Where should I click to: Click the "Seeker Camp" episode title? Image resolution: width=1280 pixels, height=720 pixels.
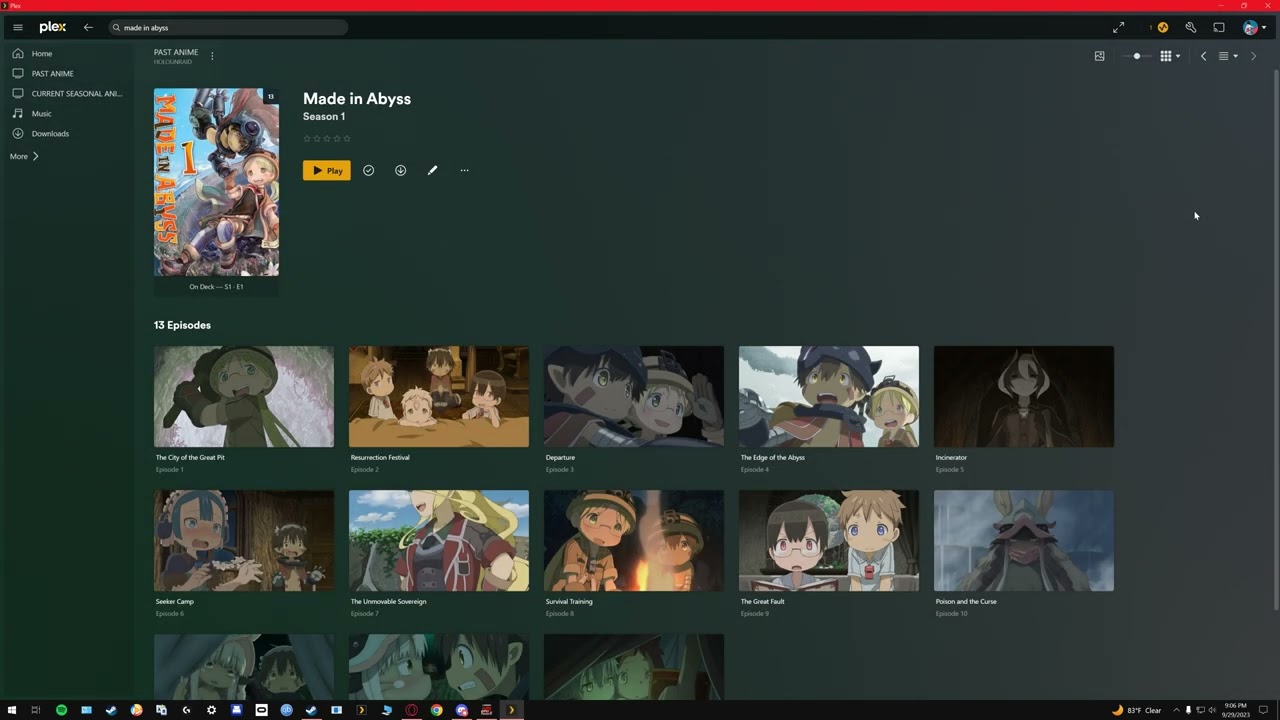coord(175,601)
